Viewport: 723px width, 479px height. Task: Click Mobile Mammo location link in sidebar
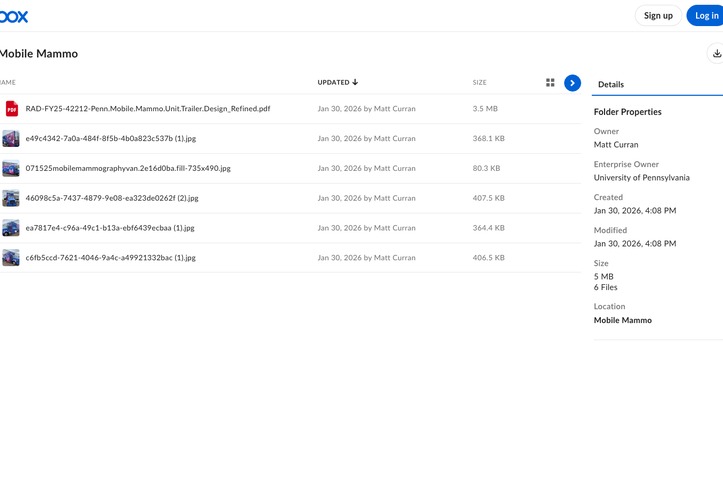[x=622, y=320]
